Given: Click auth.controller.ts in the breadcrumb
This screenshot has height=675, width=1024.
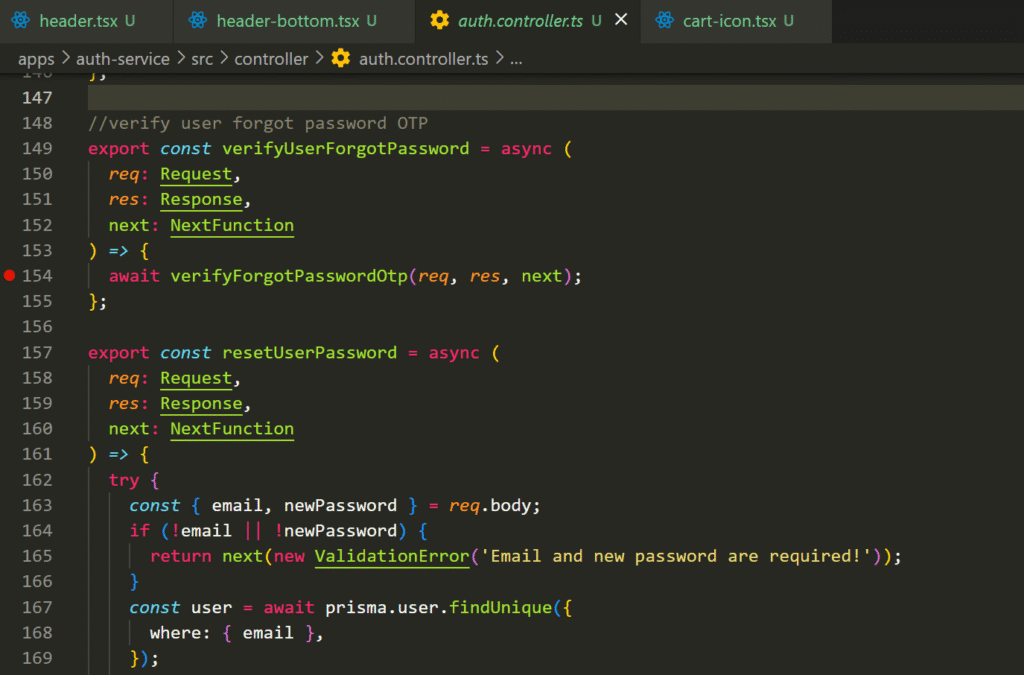Looking at the screenshot, I should (423, 58).
